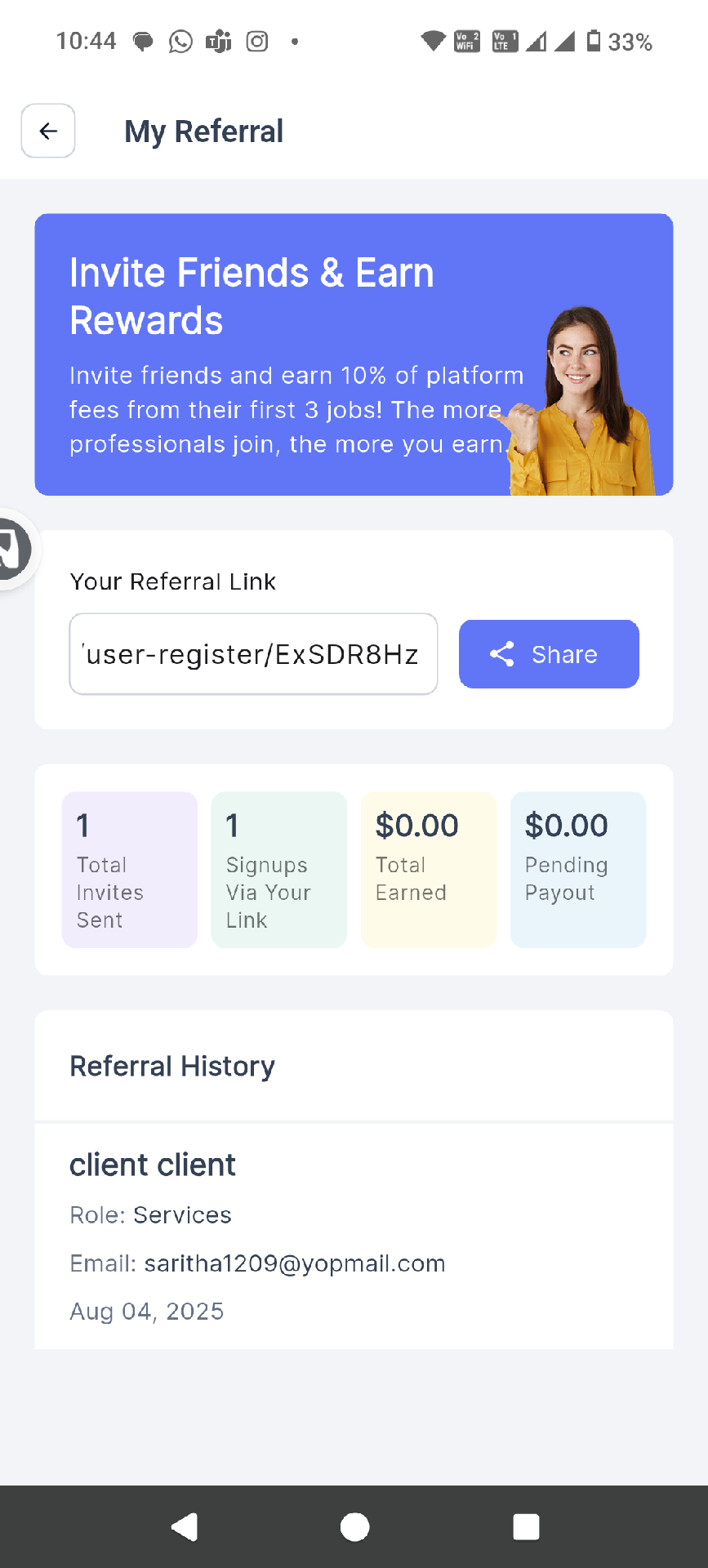This screenshot has width=708, height=1568.
Task: Open the floating chat widget icon
Action: pyautogui.click(x=12, y=549)
